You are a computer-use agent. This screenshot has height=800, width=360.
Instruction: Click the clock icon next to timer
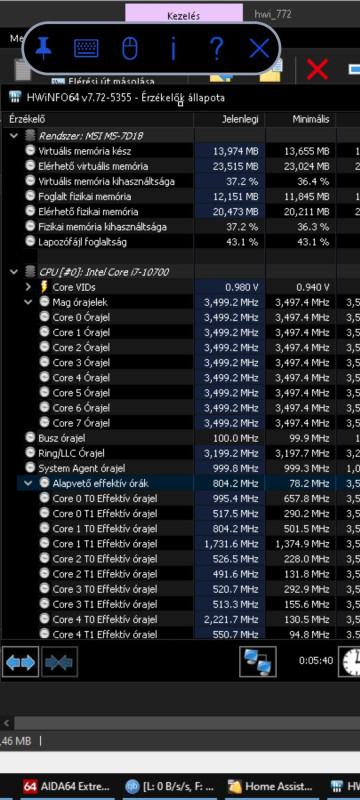[351, 662]
